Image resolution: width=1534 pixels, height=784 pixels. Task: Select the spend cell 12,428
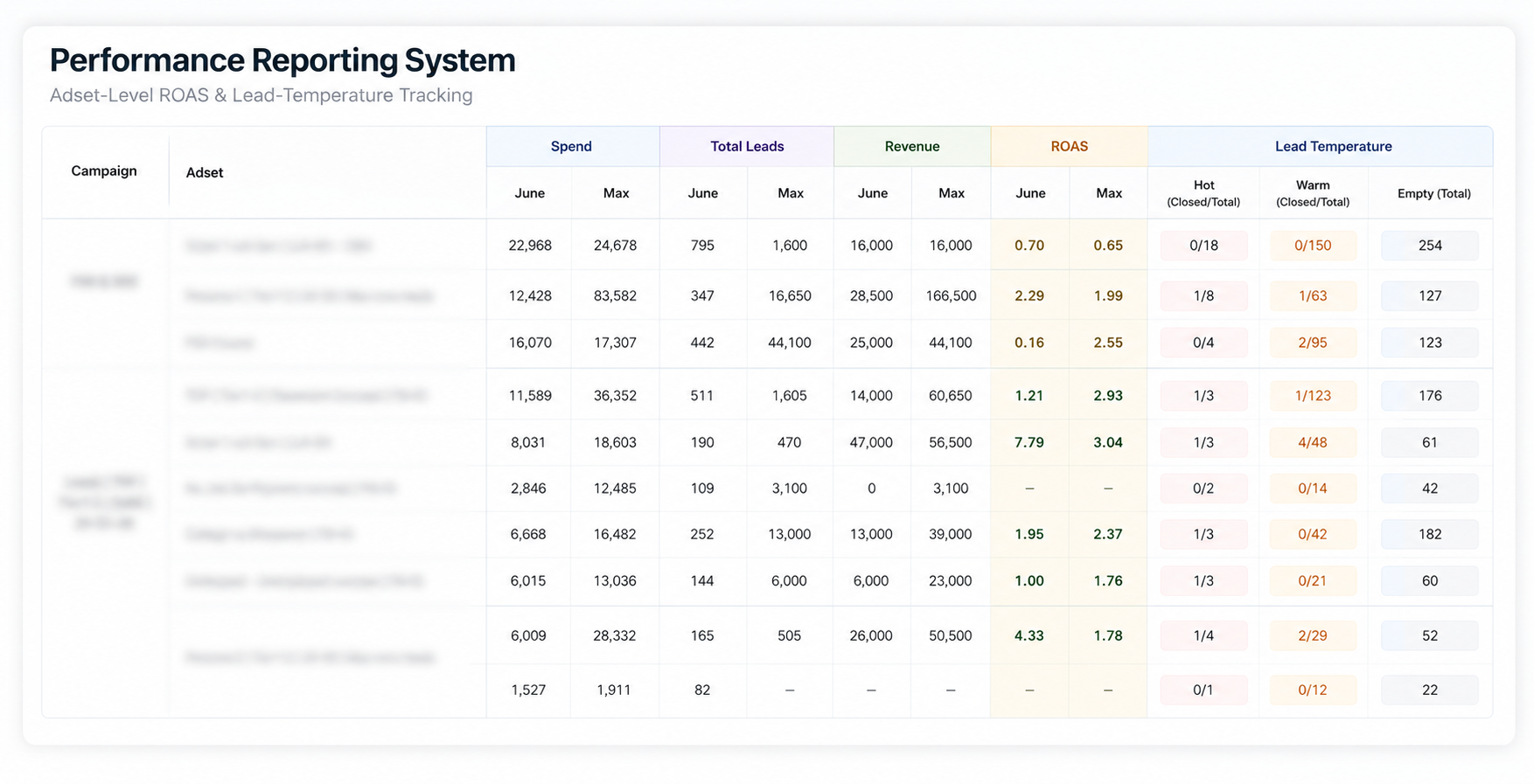tap(530, 296)
